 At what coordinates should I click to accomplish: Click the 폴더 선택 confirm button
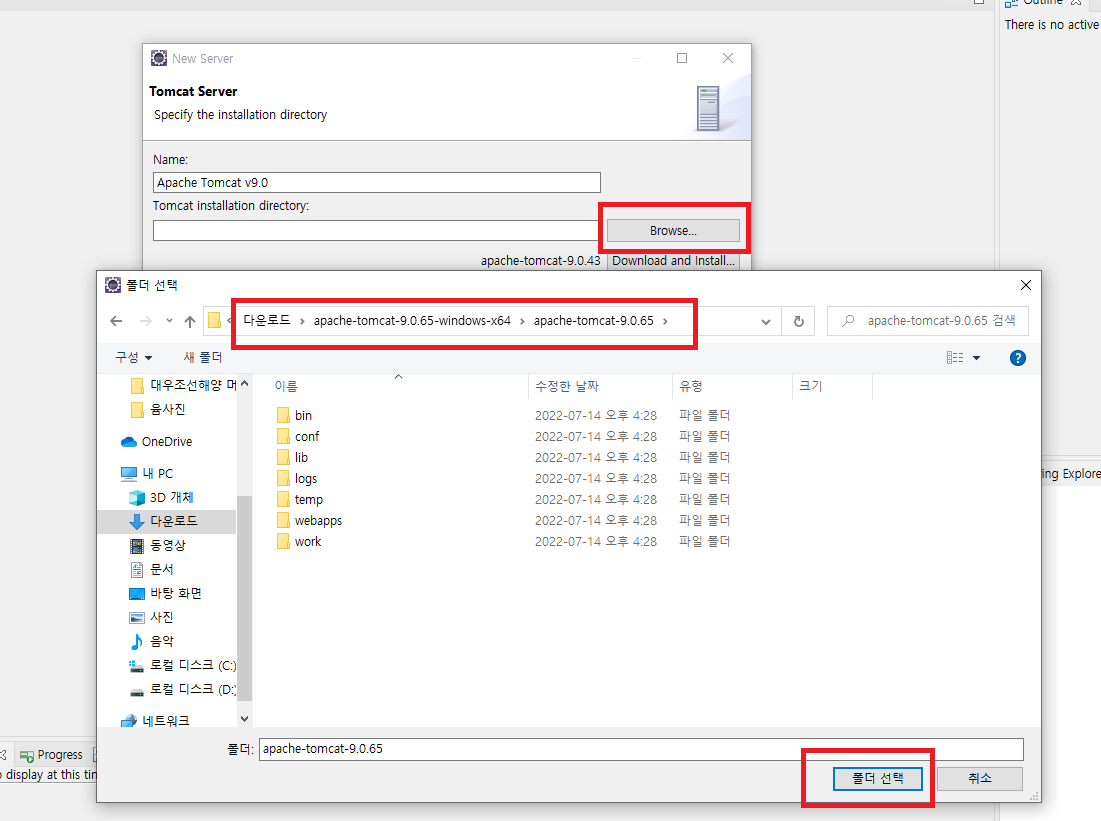click(878, 778)
